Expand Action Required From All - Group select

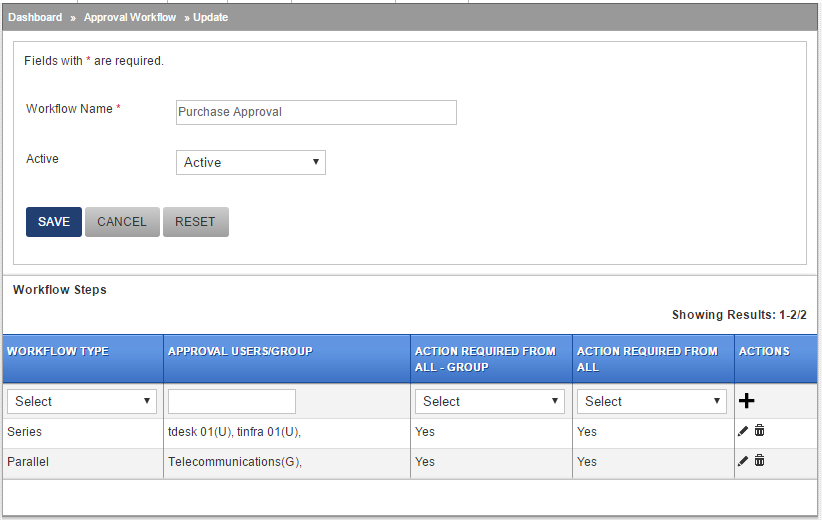pos(490,402)
